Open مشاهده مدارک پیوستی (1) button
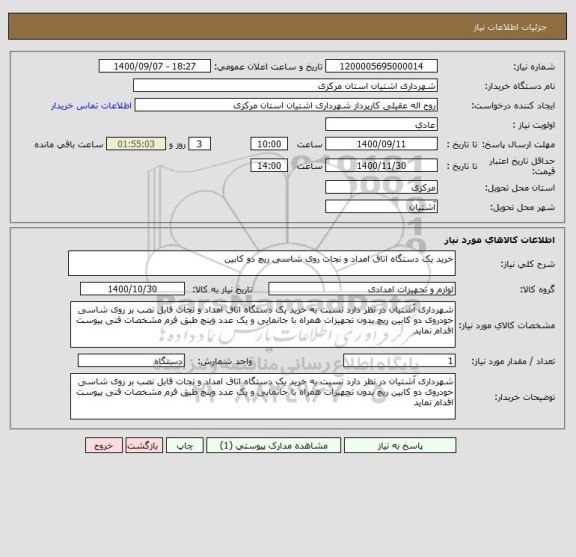Image resolution: width=576 pixels, height=557 pixels. click(273, 445)
